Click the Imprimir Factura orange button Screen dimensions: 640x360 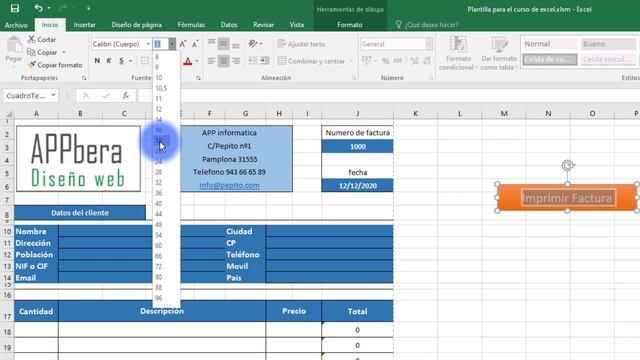click(568, 198)
